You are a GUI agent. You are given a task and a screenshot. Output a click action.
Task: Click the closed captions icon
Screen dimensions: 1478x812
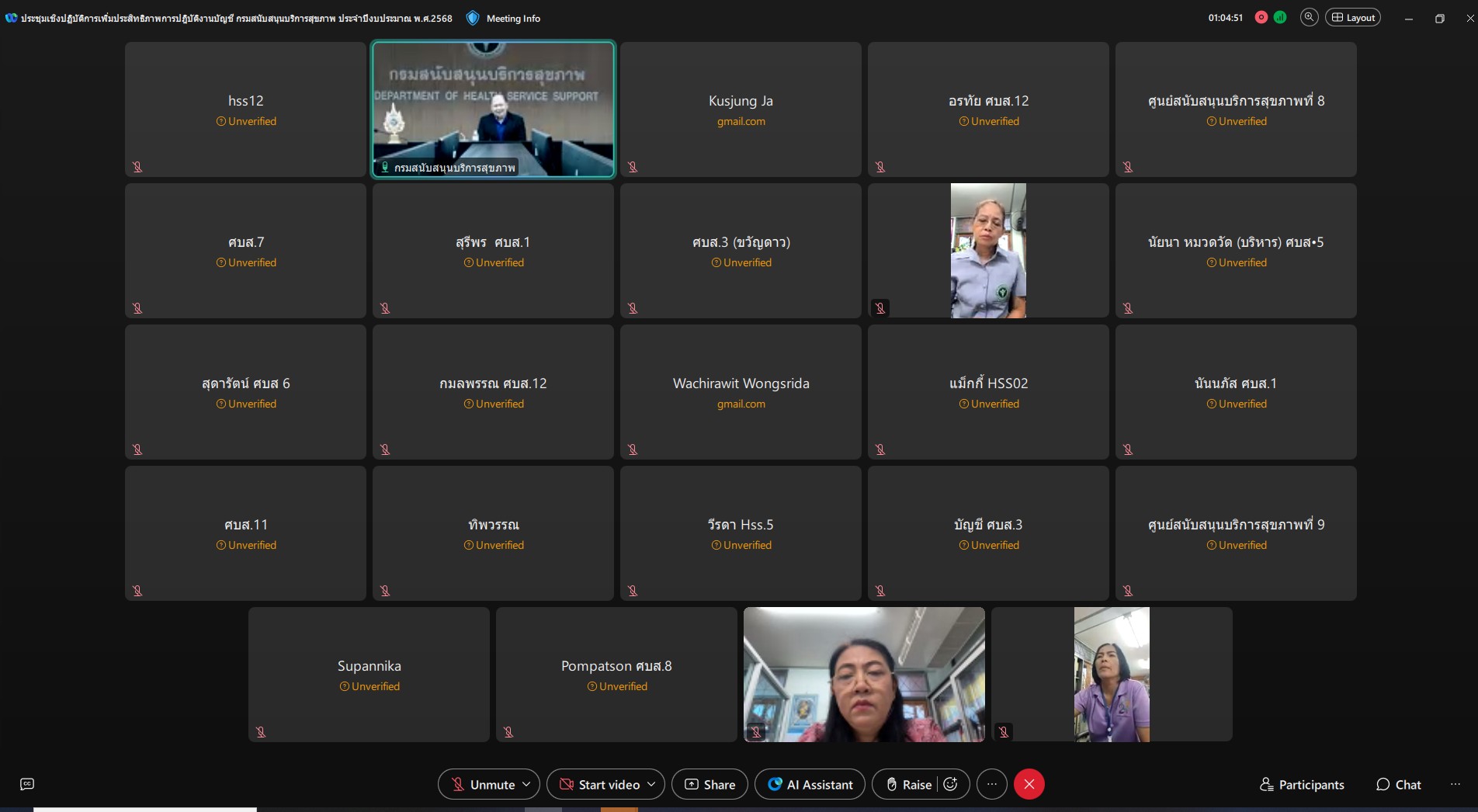tap(27, 784)
